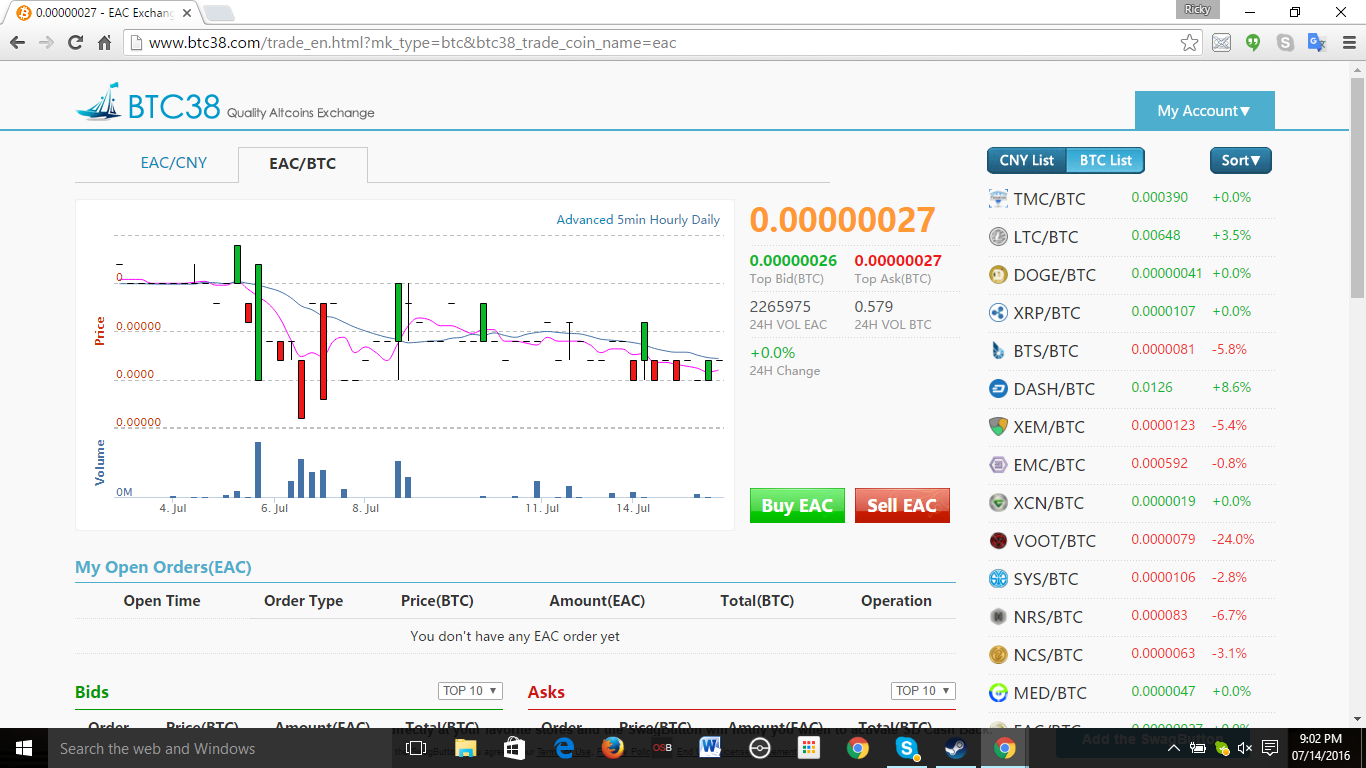The width and height of the screenshot is (1366, 768).
Task: Open the Asks TOP 10 dropdown
Action: 923,691
